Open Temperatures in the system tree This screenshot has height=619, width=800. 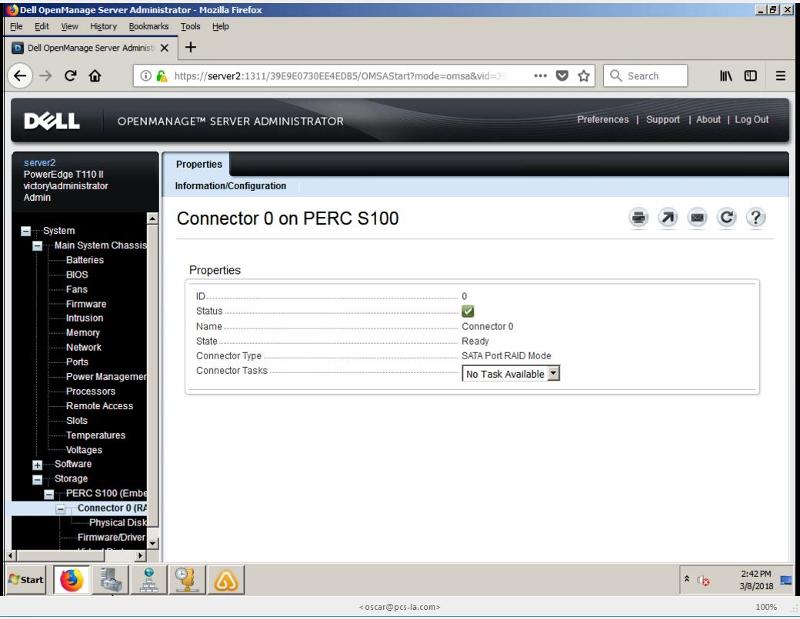[x=96, y=435]
